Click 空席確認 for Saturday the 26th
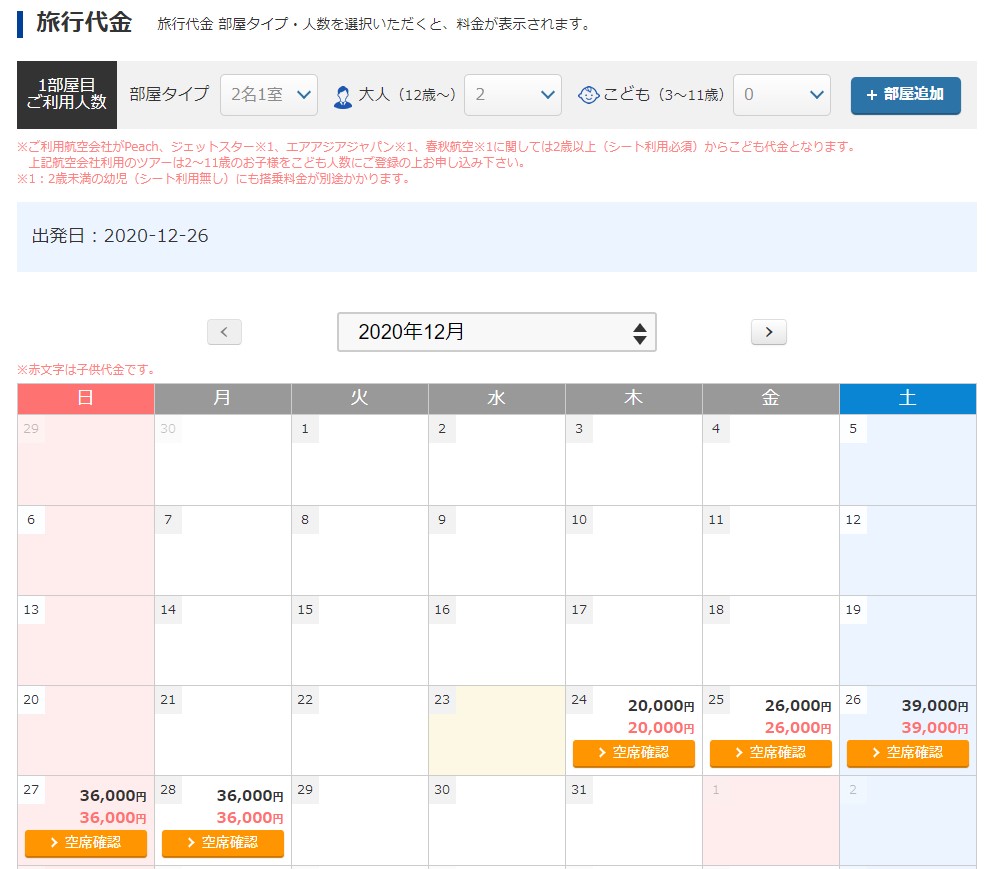This screenshot has width=1002, height=869. (x=907, y=753)
